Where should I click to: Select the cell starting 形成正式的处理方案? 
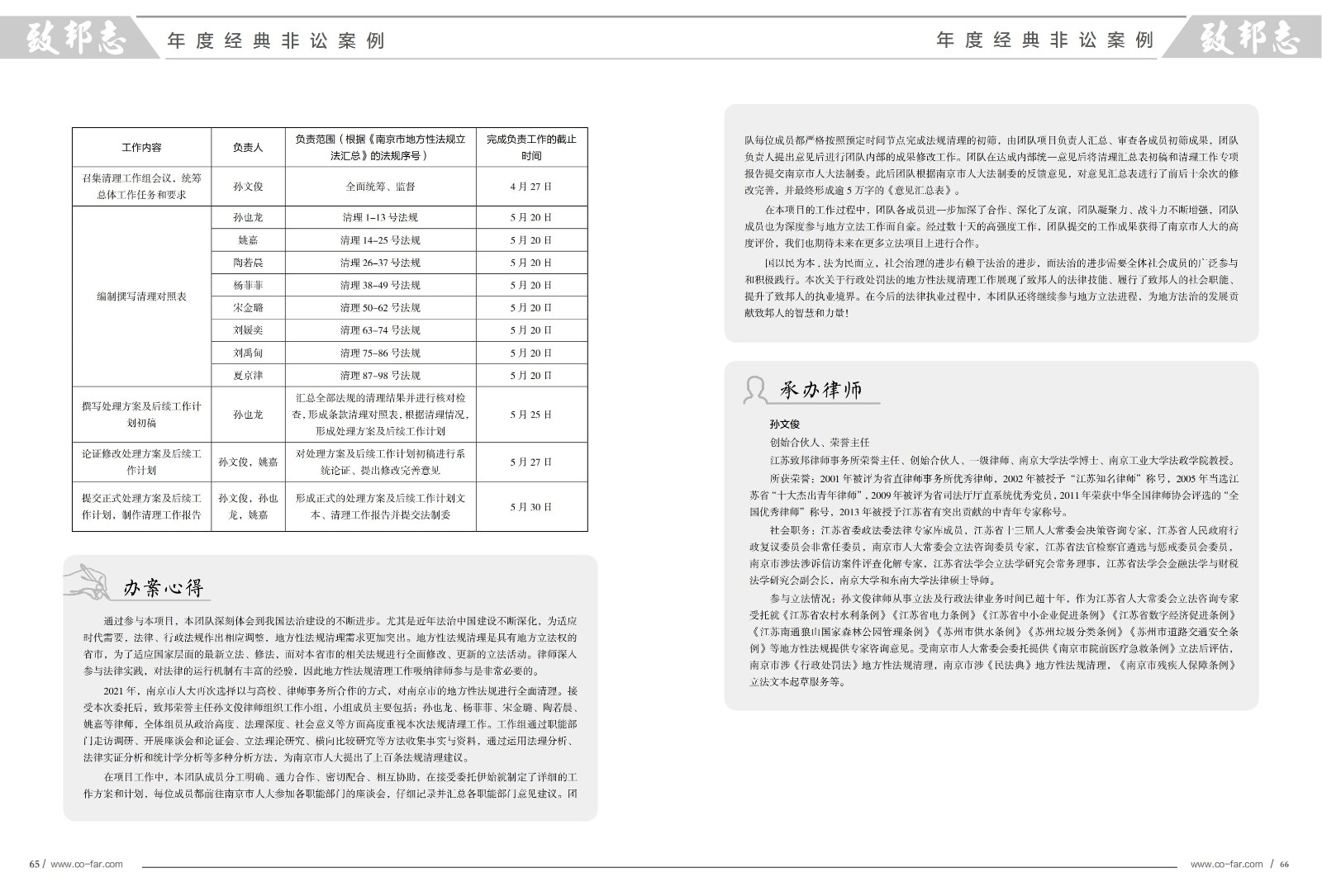[380, 506]
